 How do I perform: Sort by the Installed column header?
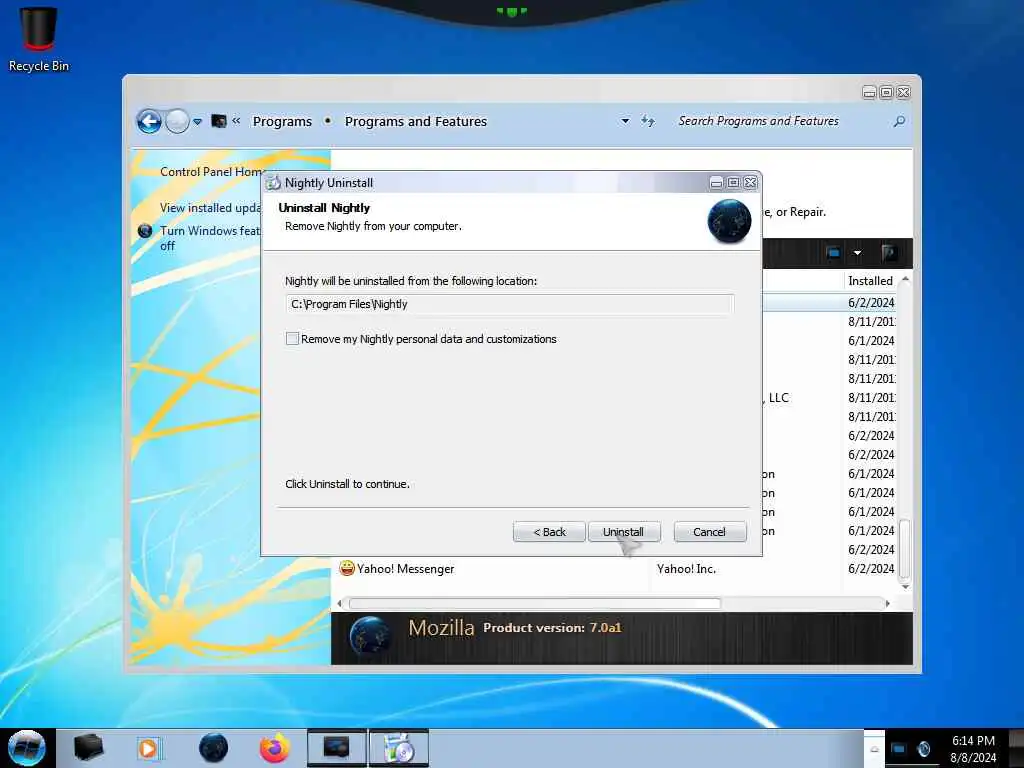871,281
